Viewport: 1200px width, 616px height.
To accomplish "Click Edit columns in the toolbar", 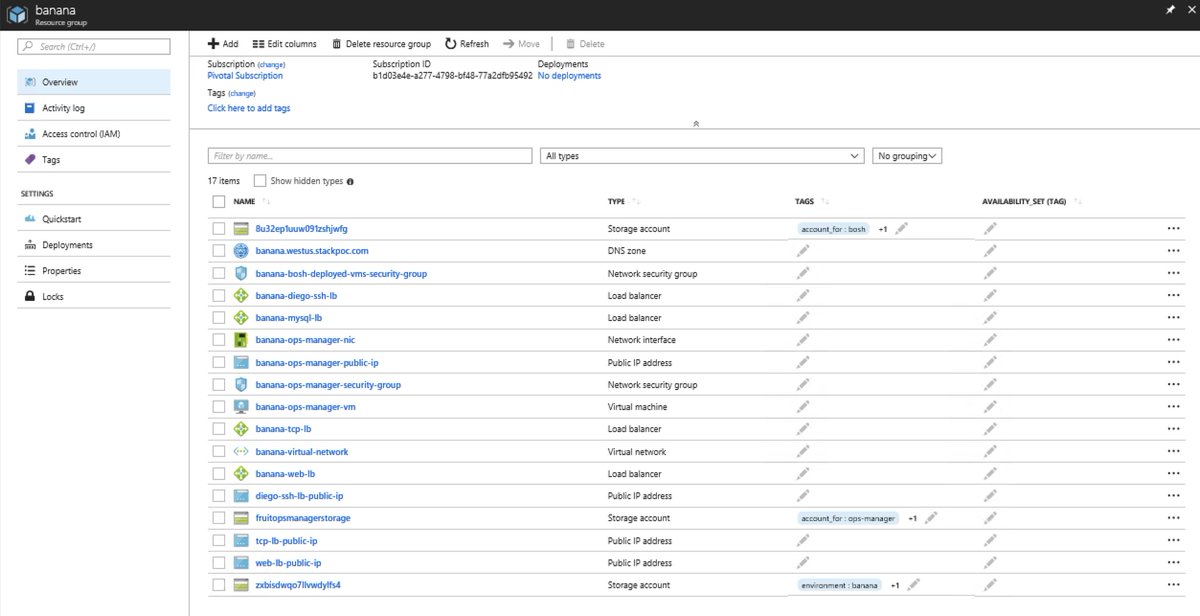I will click(x=285, y=44).
